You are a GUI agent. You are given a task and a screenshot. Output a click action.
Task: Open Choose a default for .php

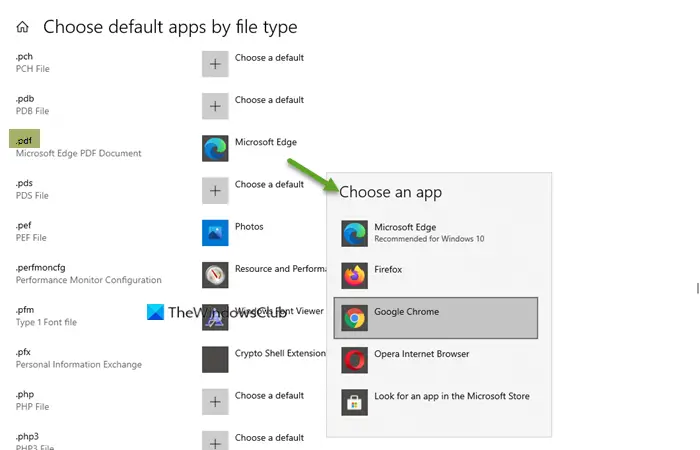269,396
